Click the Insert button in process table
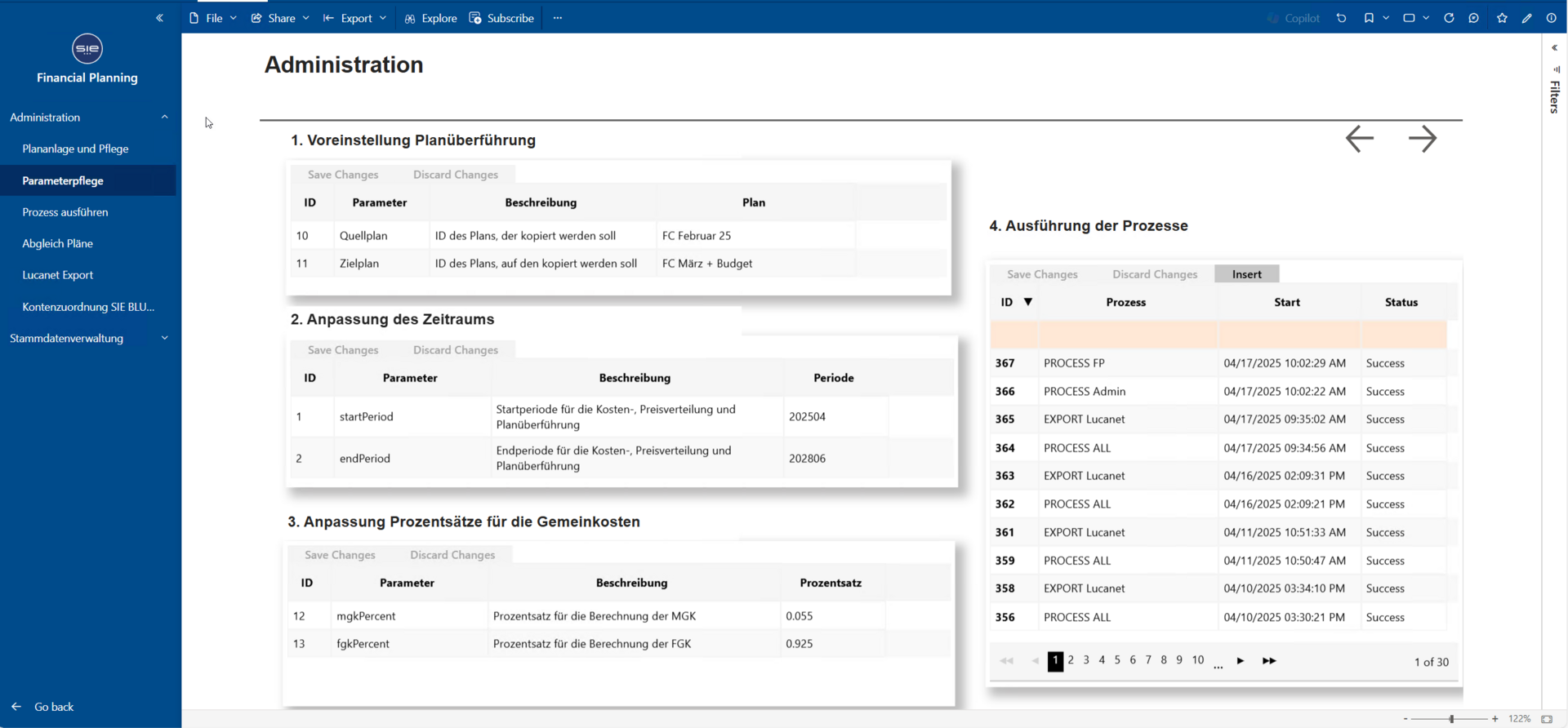This screenshot has height=728, width=1568. point(1246,274)
